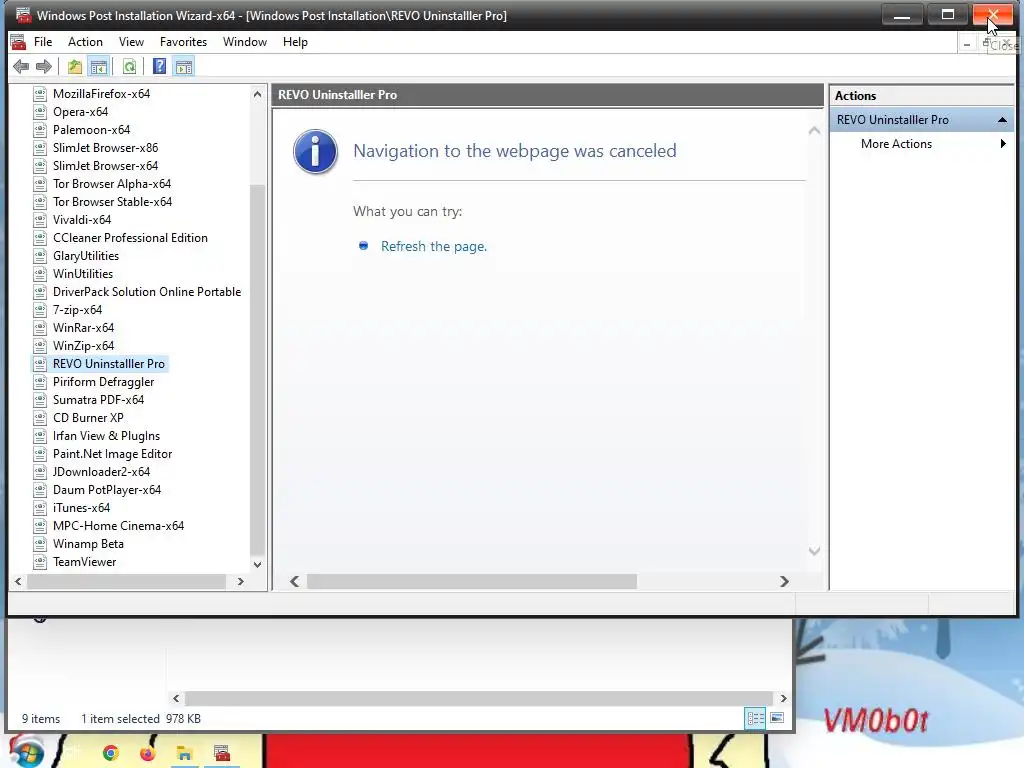Click content pane horizontal scrollbar right arrow
Image resolution: width=1024 pixels, height=768 pixels.
(x=784, y=581)
